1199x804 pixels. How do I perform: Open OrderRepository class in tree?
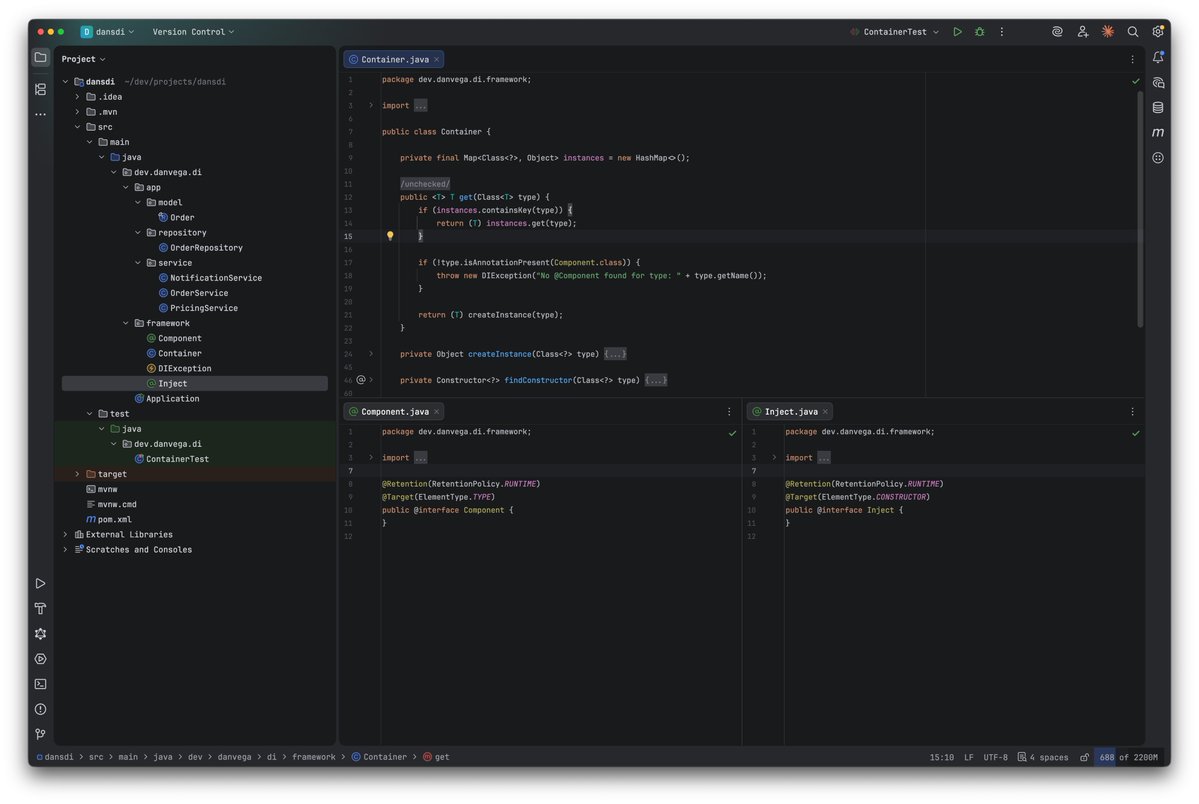click(200, 248)
